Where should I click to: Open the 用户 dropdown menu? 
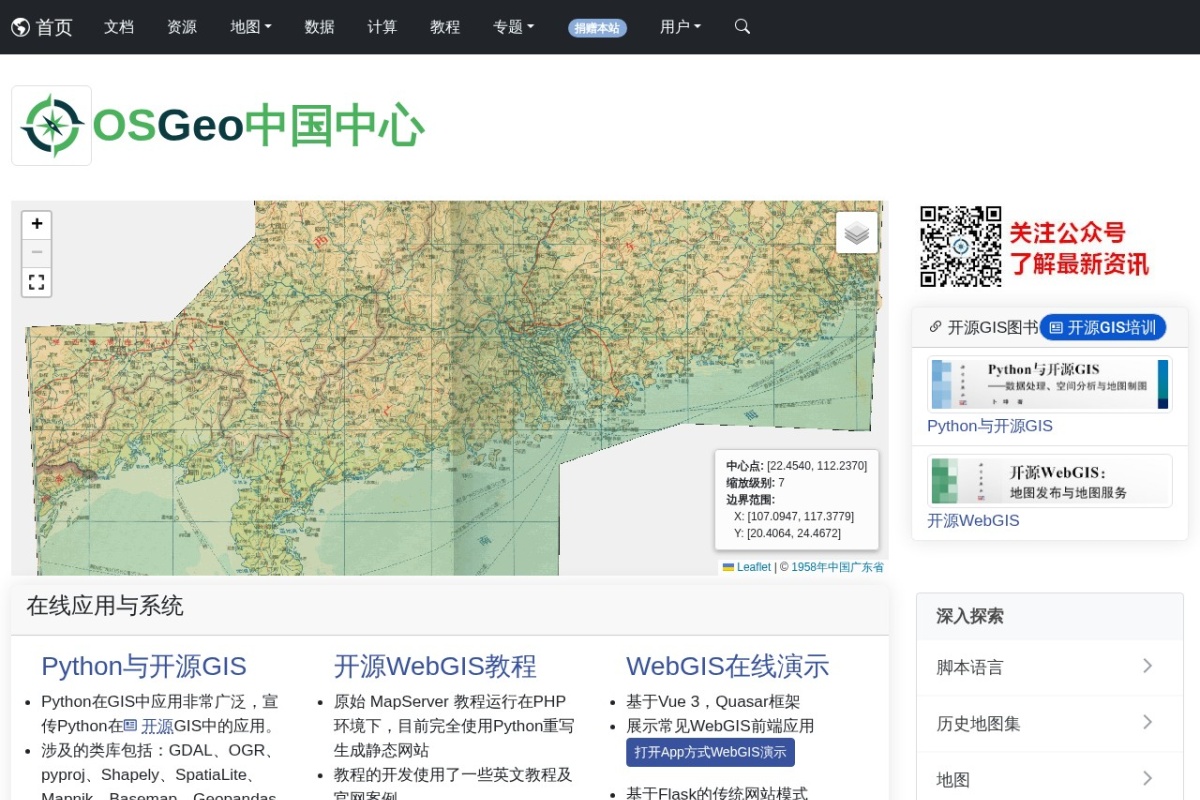pos(681,27)
